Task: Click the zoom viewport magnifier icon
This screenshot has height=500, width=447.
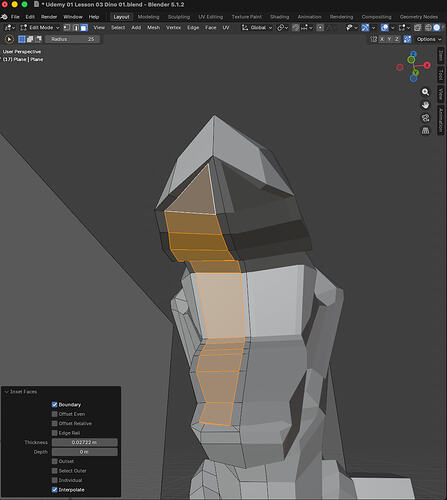Action: (425, 92)
